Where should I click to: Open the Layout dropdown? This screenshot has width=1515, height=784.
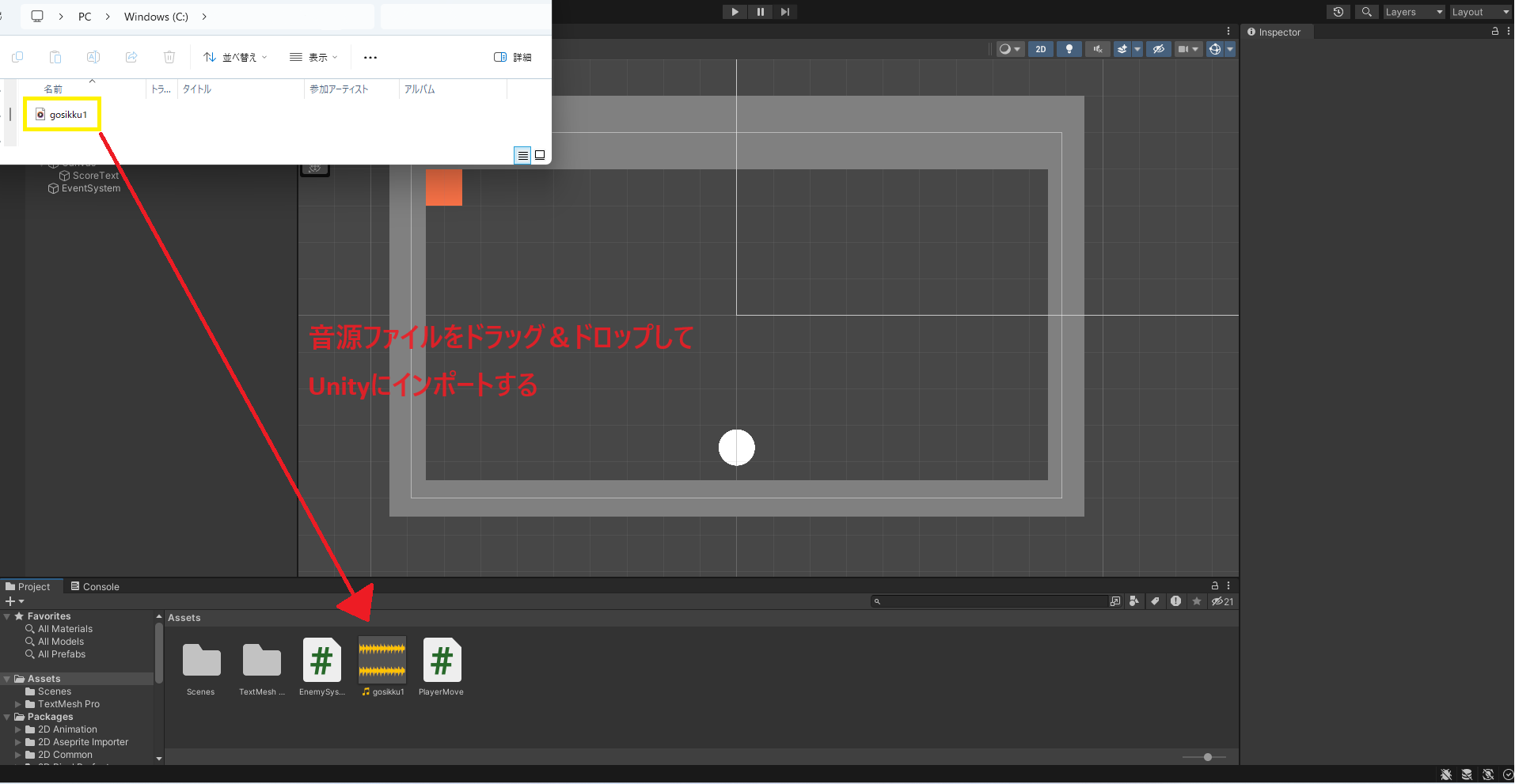pos(1479,12)
